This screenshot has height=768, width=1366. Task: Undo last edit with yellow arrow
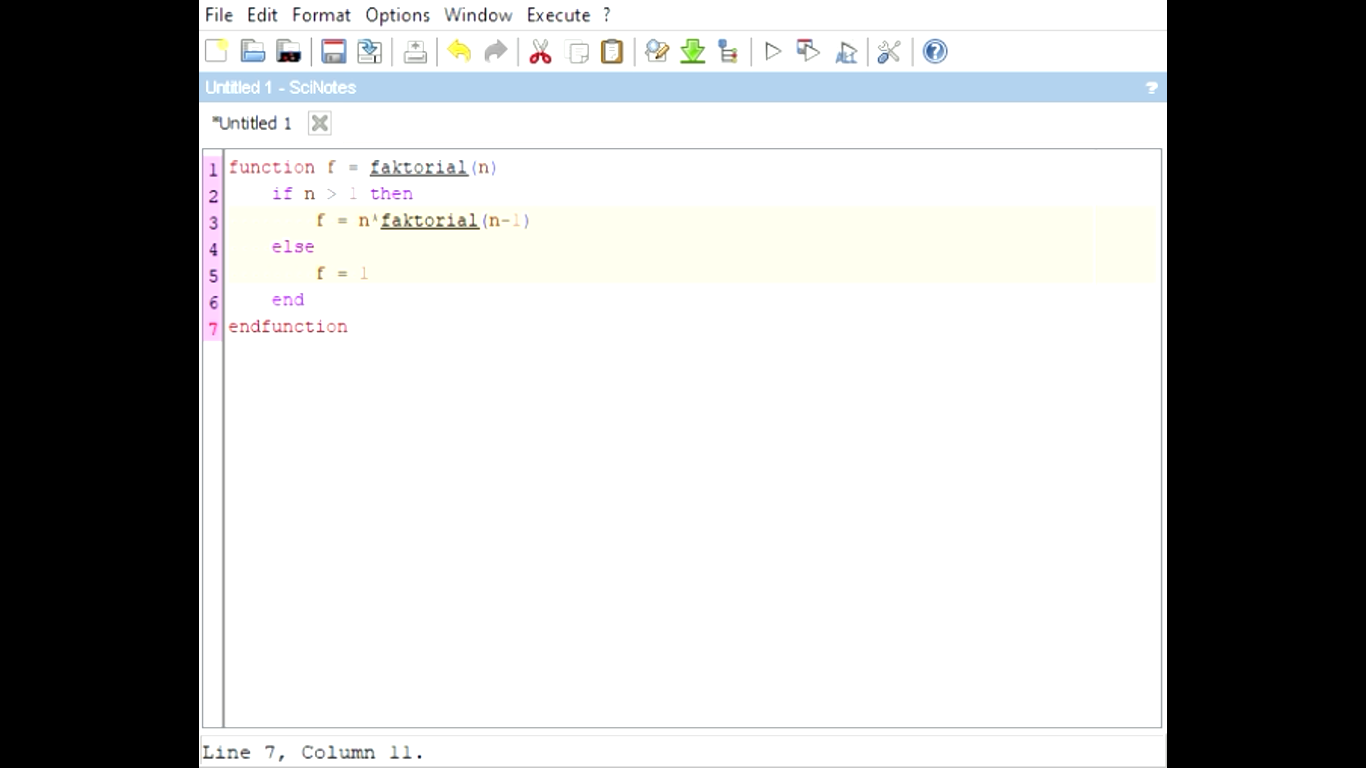pyautogui.click(x=459, y=51)
